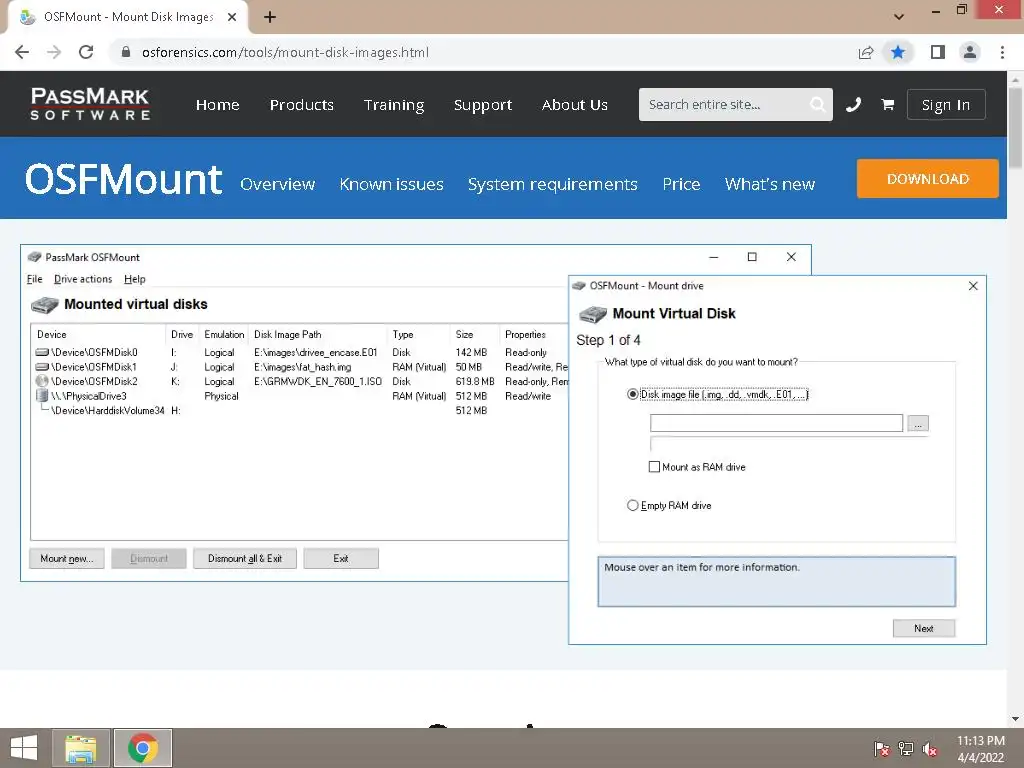Go to the What's new tab
Screen dimensions: 1024x768
pyautogui.click(x=770, y=184)
